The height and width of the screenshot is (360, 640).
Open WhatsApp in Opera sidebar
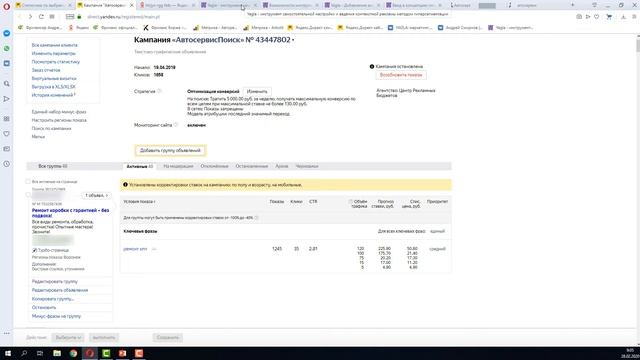pyautogui.click(x=7, y=48)
